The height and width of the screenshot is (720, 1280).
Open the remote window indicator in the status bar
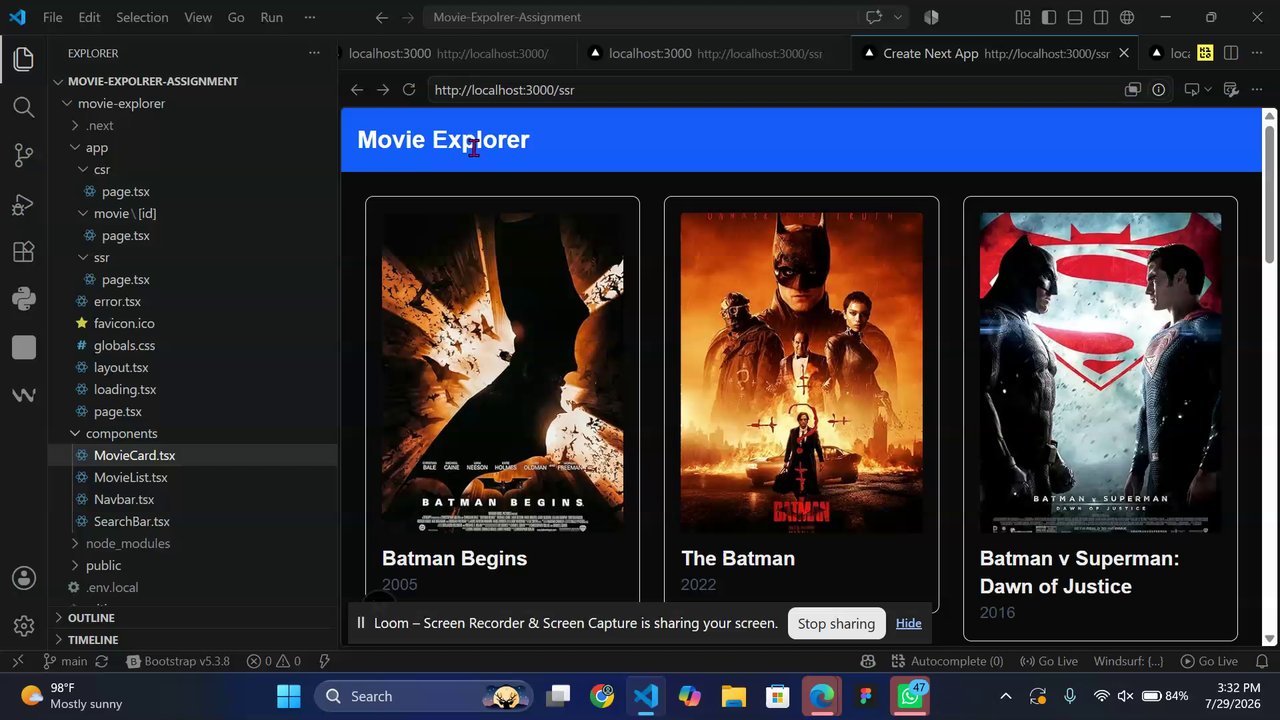pos(17,661)
